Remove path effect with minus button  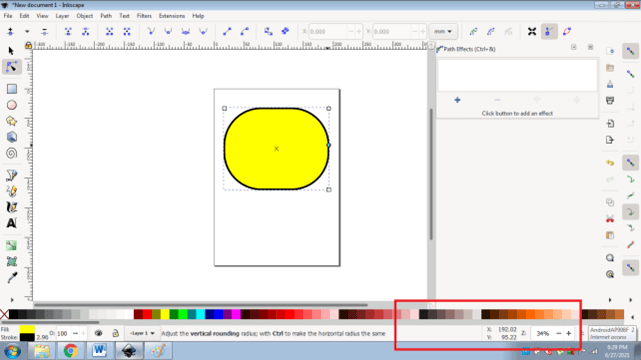497,100
